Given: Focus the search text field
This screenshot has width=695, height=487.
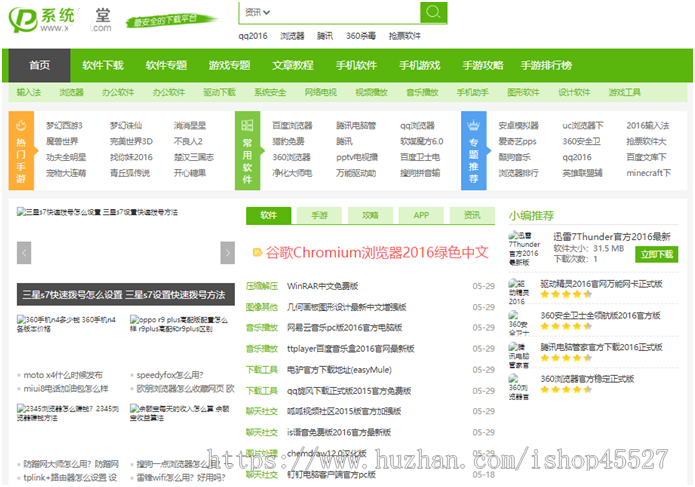Looking at the screenshot, I should (x=346, y=12).
